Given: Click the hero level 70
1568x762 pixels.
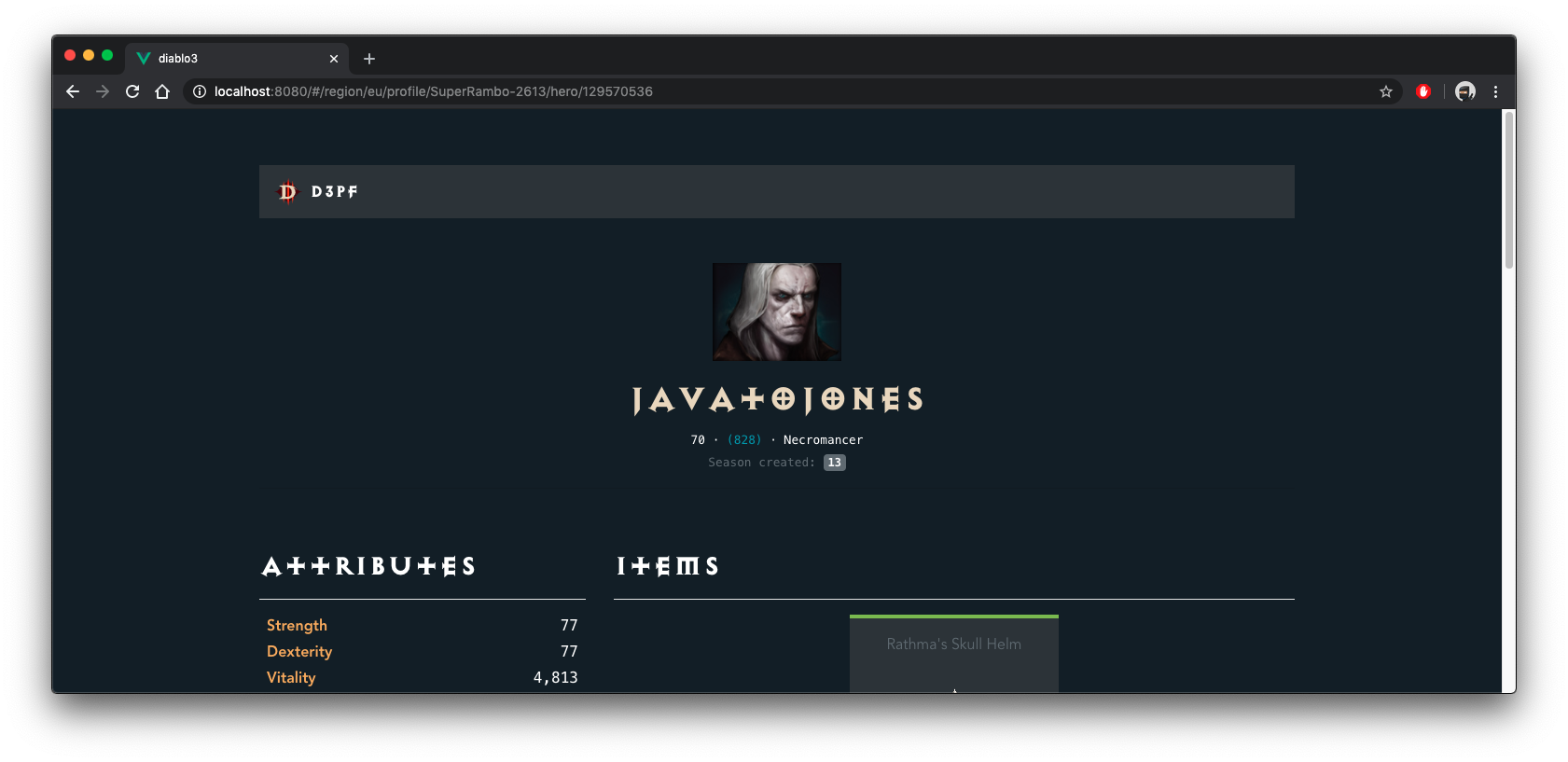Looking at the screenshot, I should [x=698, y=440].
